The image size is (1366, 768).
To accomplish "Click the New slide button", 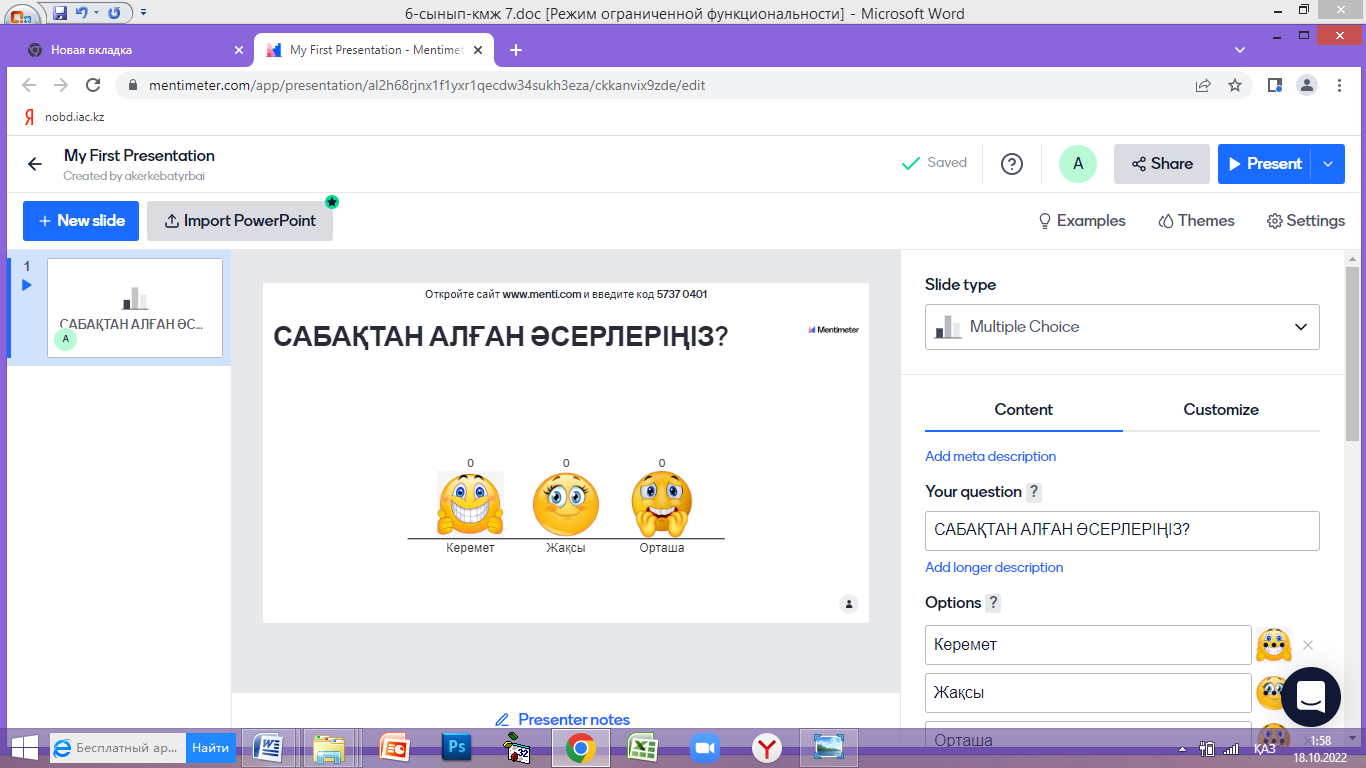I will coord(81,221).
